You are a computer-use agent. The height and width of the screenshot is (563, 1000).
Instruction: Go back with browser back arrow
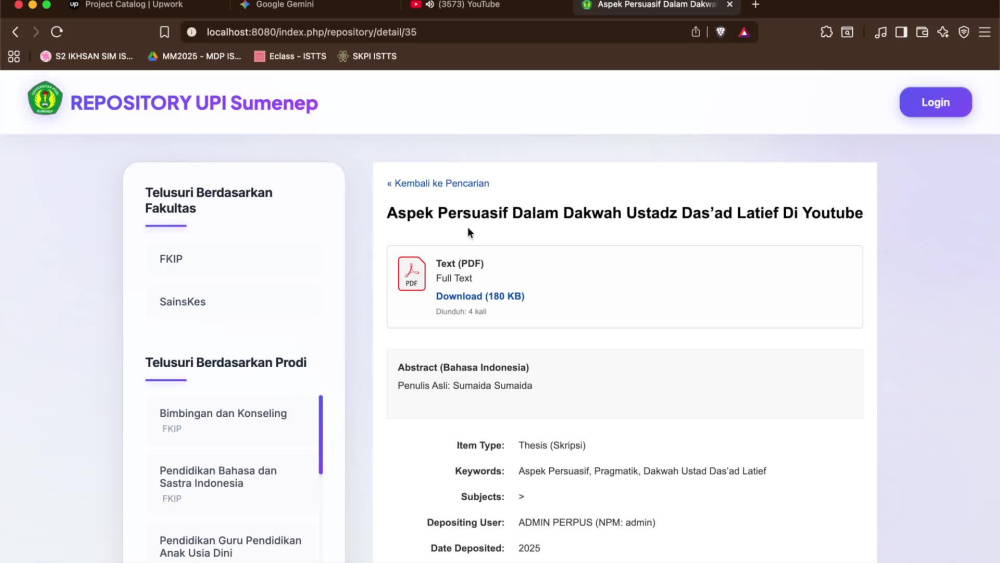(x=15, y=32)
